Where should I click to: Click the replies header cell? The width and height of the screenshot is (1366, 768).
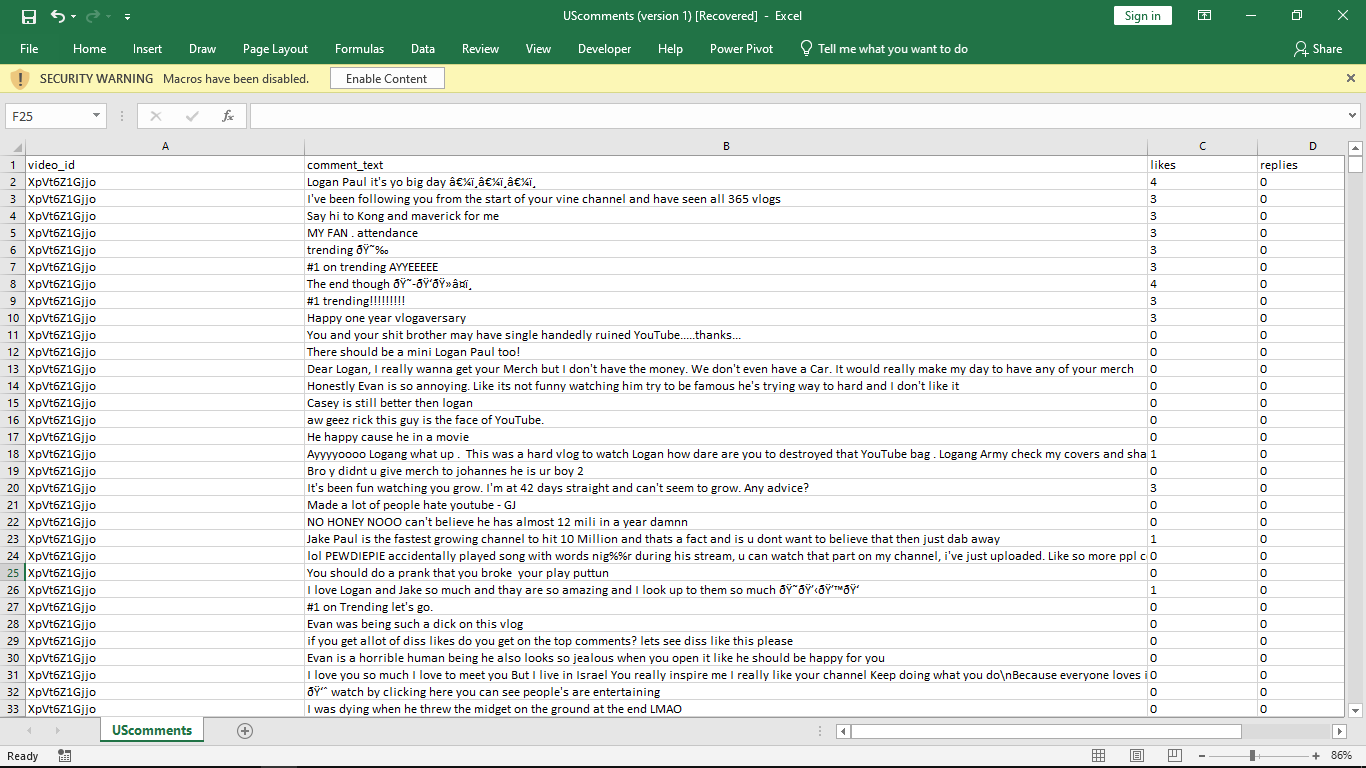1301,165
